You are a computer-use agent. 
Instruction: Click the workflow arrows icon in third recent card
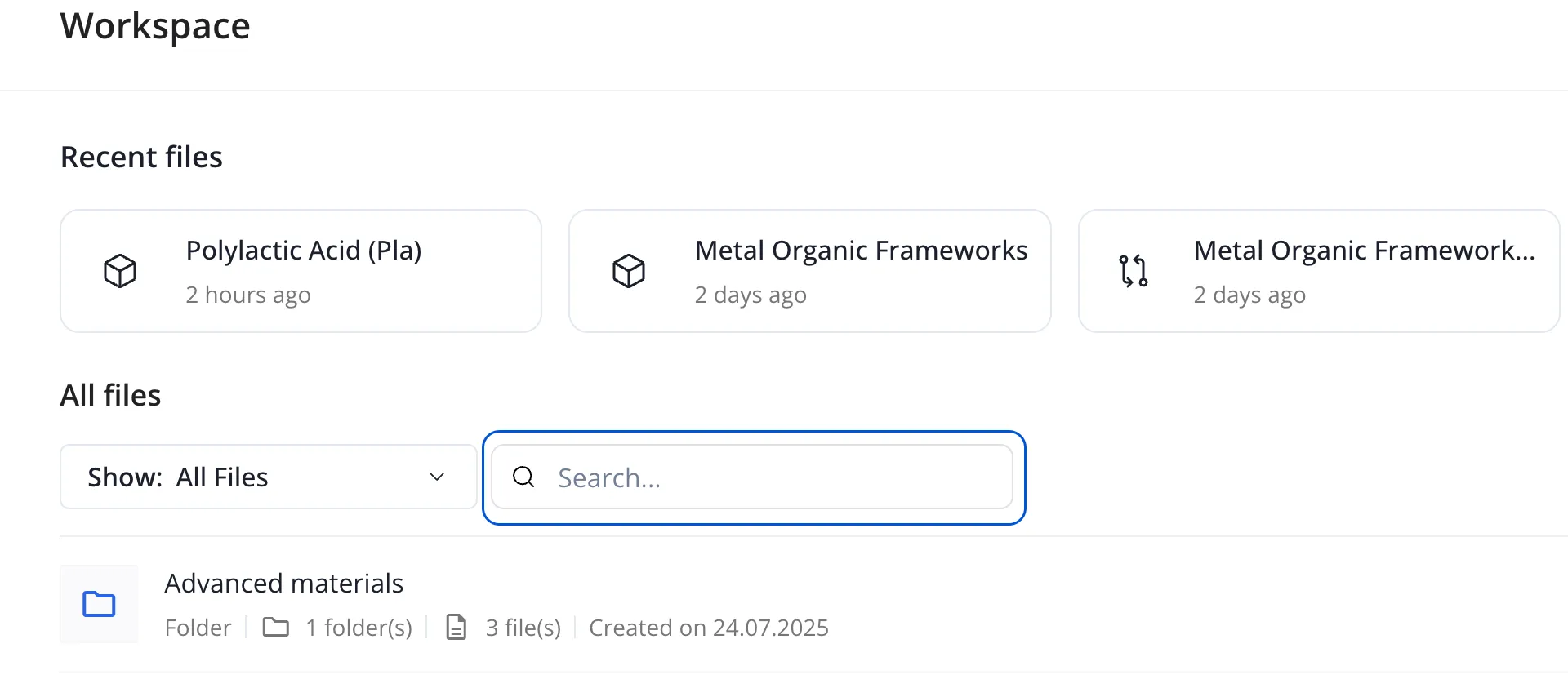point(1134,271)
